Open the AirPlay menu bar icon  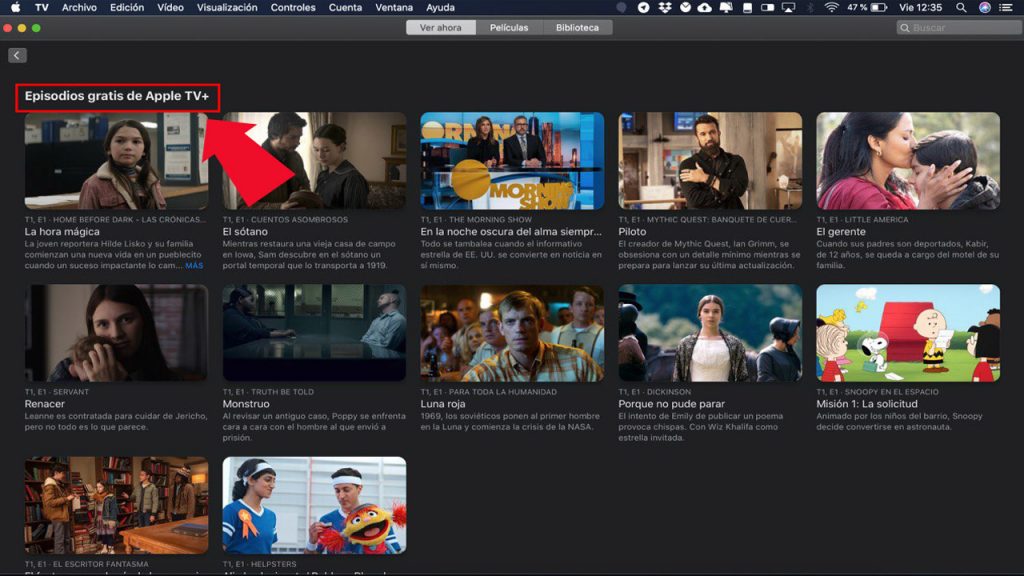tap(788, 8)
